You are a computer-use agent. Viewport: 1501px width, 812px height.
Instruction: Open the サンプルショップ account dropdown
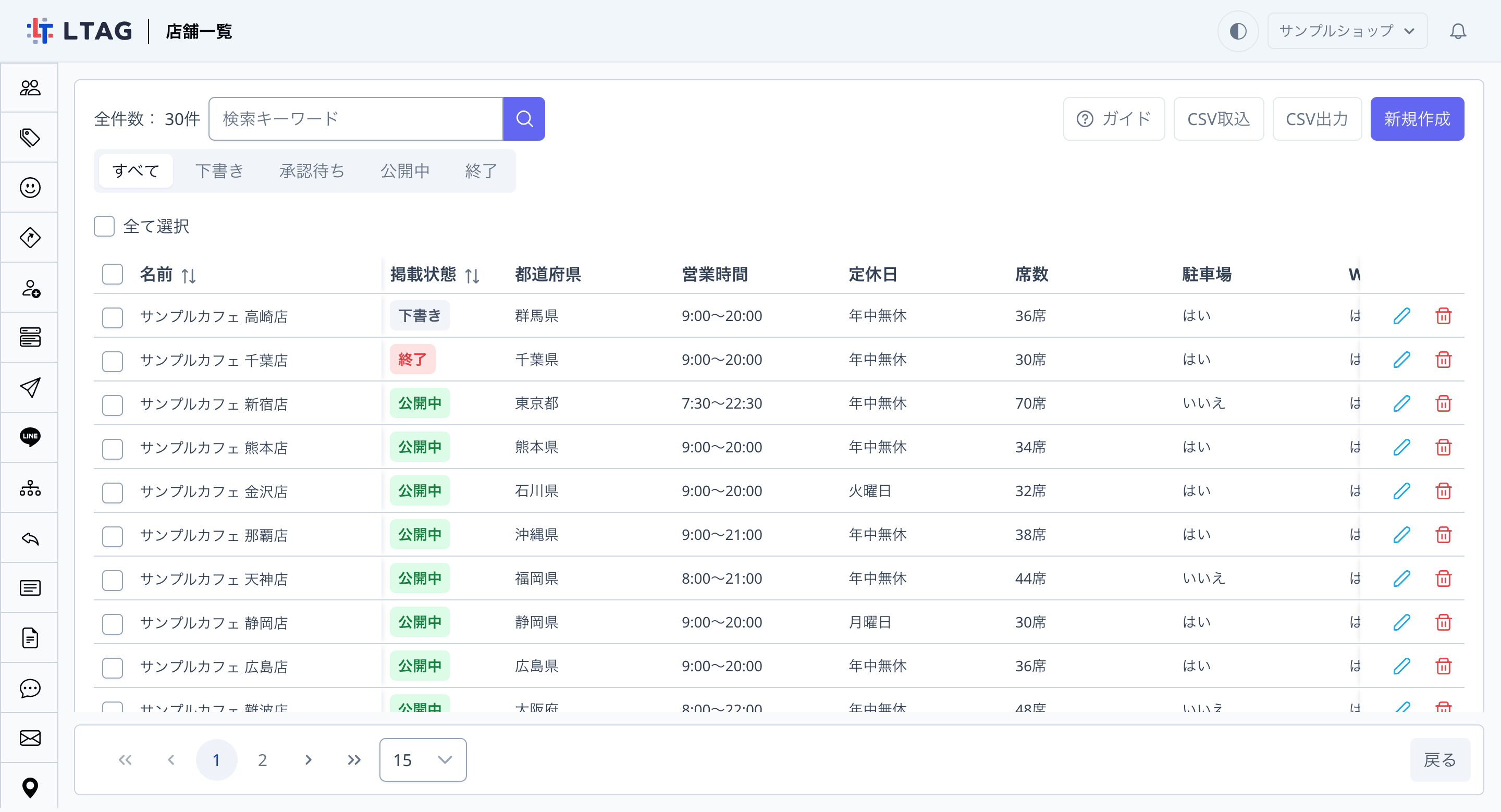pos(1347,31)
